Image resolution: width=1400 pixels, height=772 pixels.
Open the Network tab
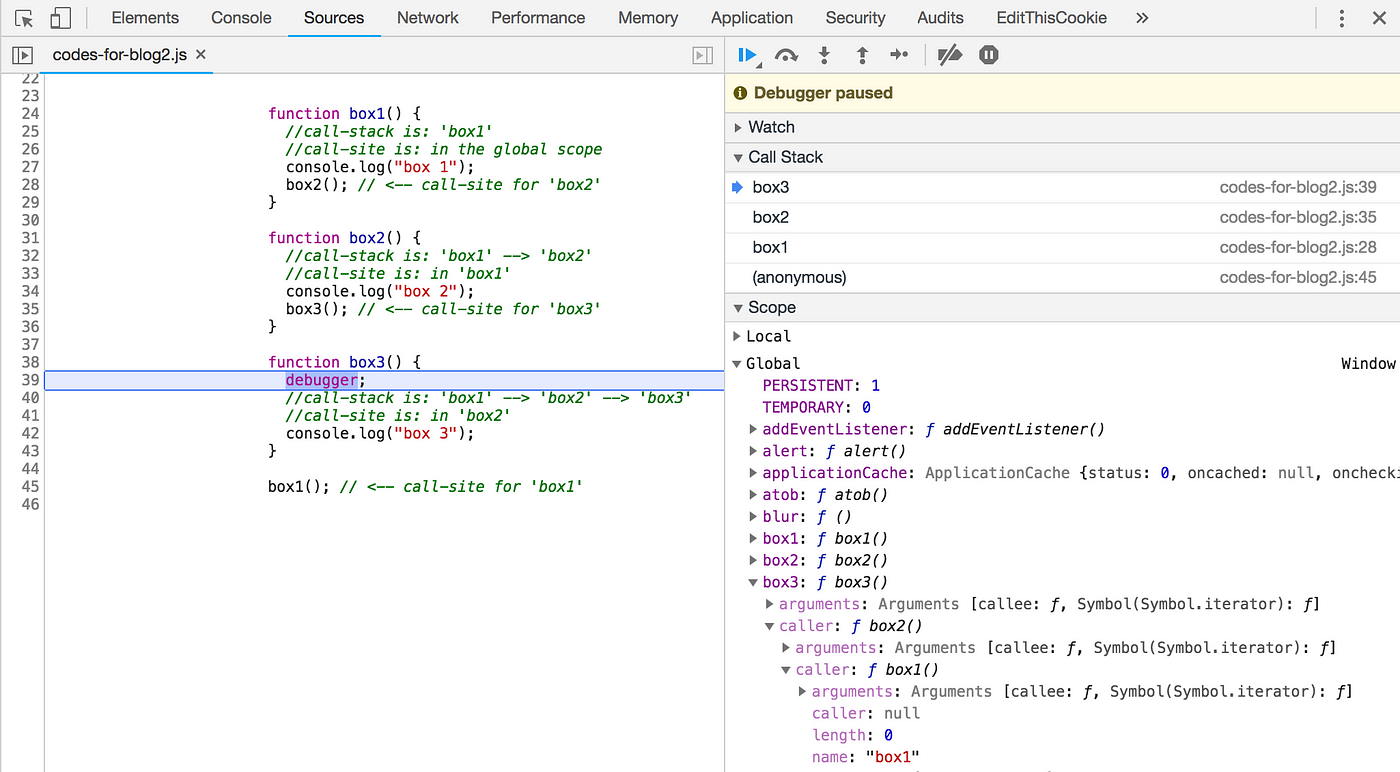coord(427,18)
